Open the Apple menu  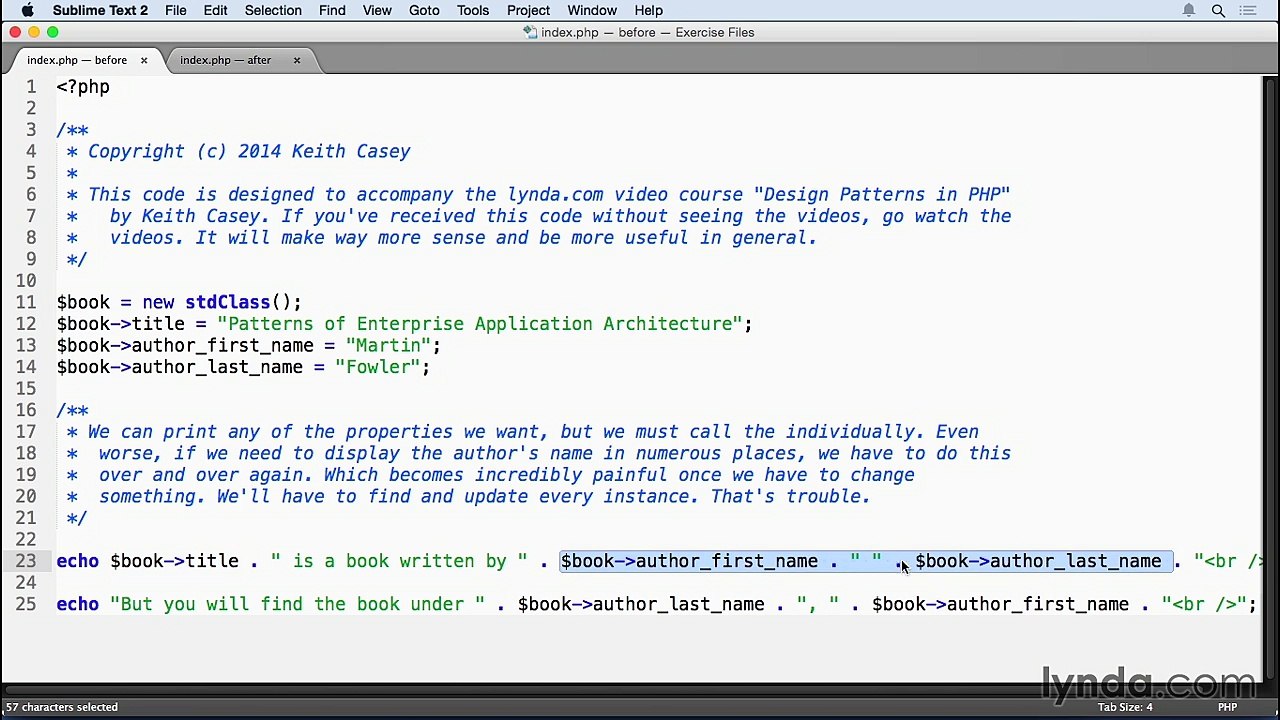pyautogui.click(x=27, y=10)
